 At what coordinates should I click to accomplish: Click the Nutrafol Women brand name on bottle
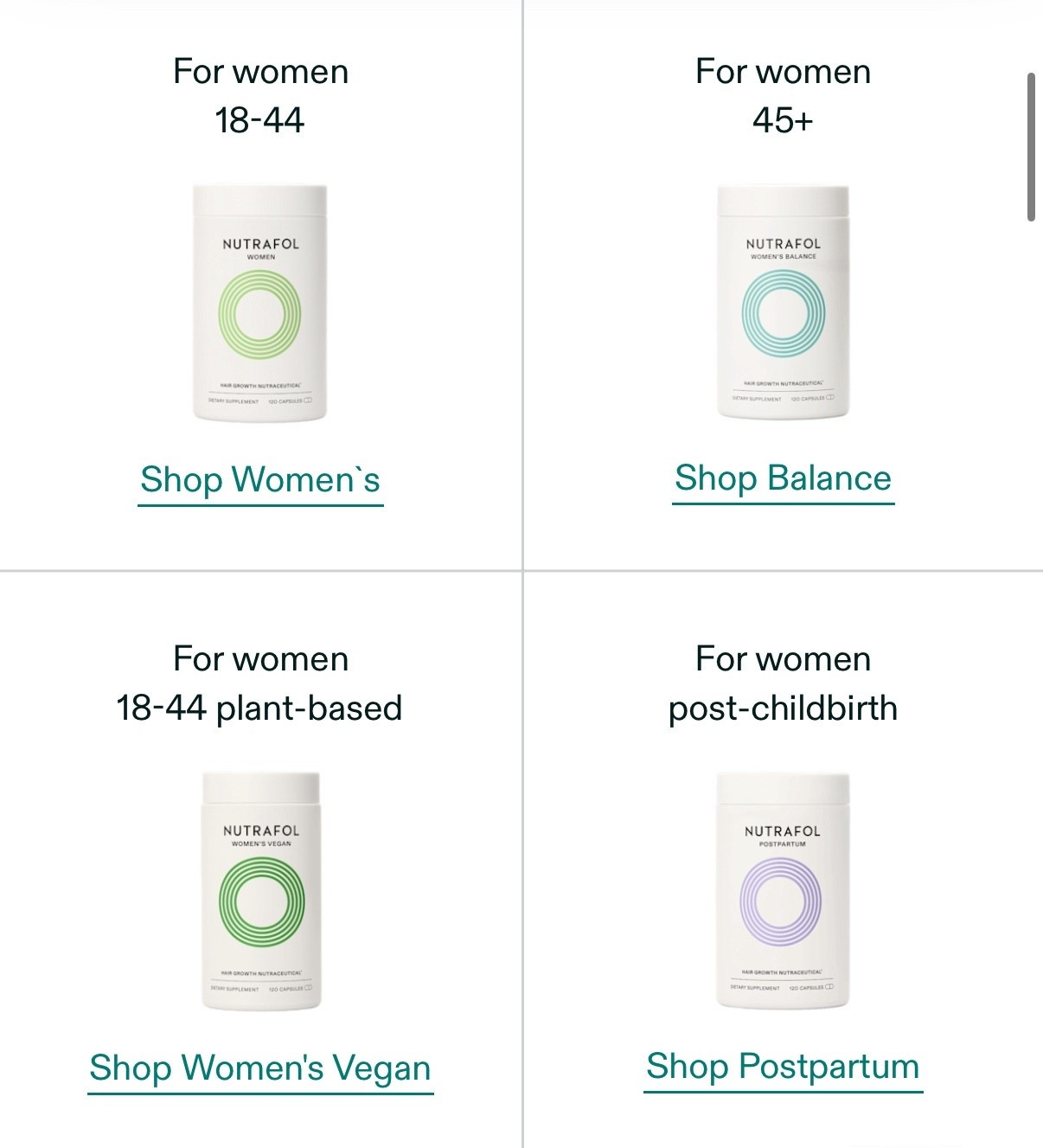[260, 244]
